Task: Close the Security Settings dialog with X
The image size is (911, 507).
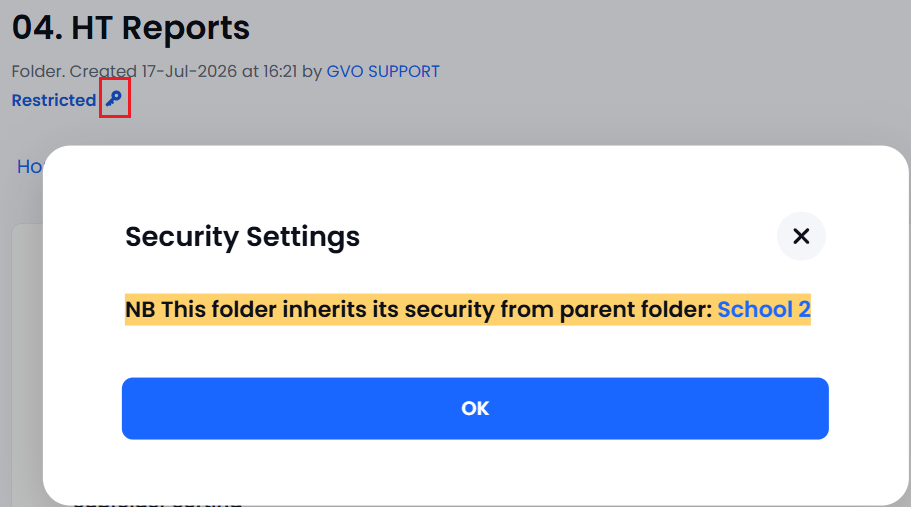Action: 801,236
